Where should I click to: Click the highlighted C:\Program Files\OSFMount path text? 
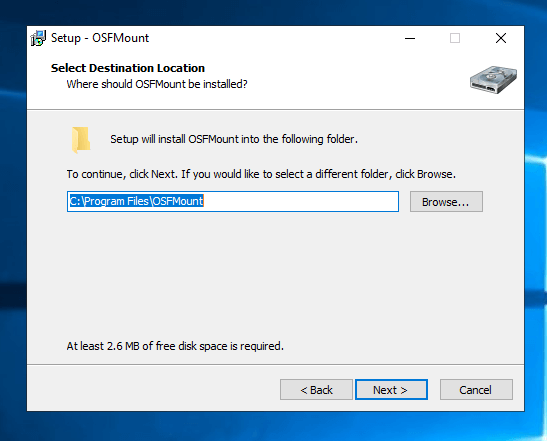coord(136,201)
